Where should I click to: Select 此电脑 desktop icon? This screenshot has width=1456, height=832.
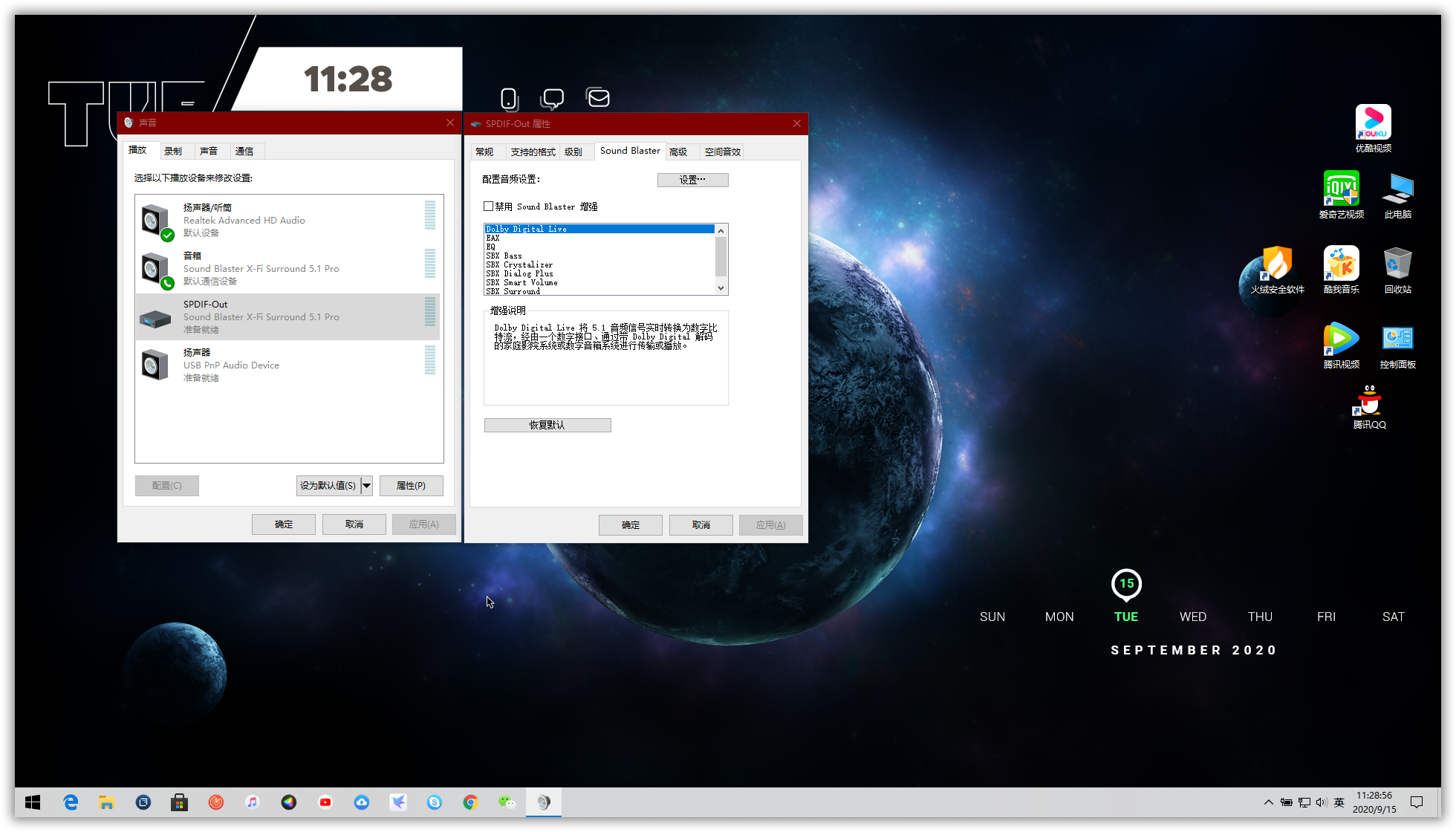tap(1397, 195)
